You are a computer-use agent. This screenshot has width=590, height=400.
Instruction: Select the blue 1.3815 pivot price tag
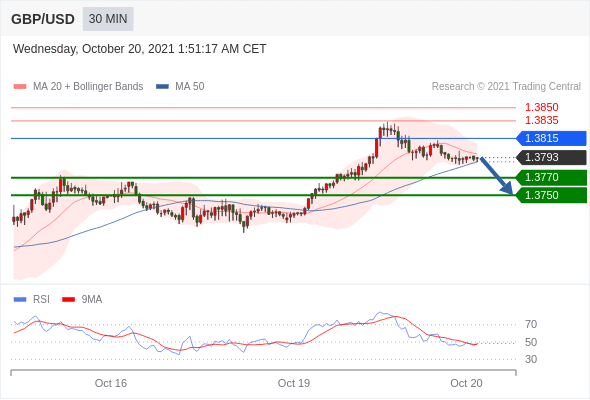pyautogui.click(x=551, y=138)
